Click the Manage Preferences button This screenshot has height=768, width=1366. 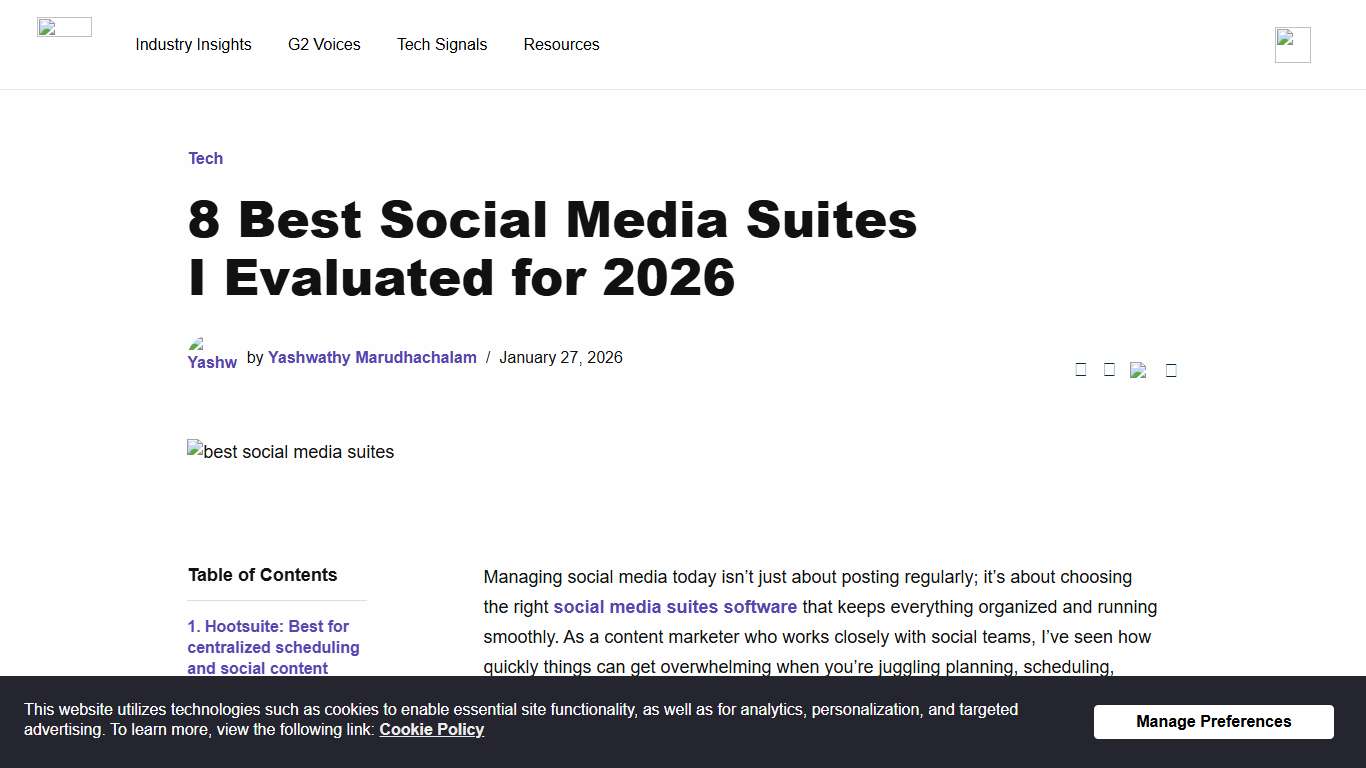click(1213, 721)
